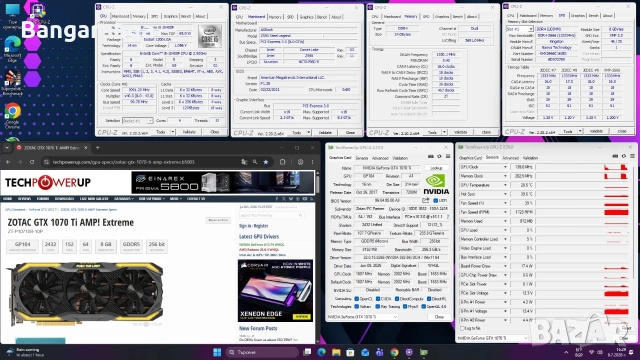Enable Log to file in GPU-Z Sensors
This screenshot has height=360, width=640.
click(x=462, y=328)
